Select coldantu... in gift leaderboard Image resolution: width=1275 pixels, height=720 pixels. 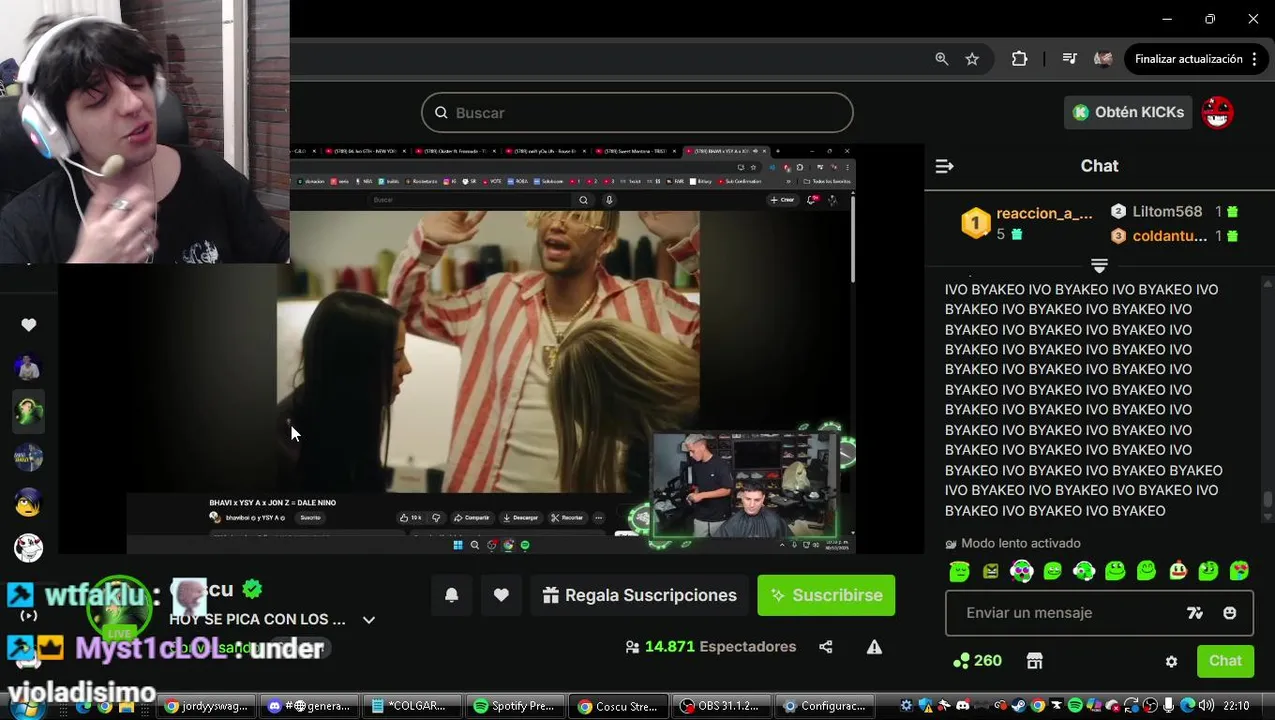tap(1174, 236)
